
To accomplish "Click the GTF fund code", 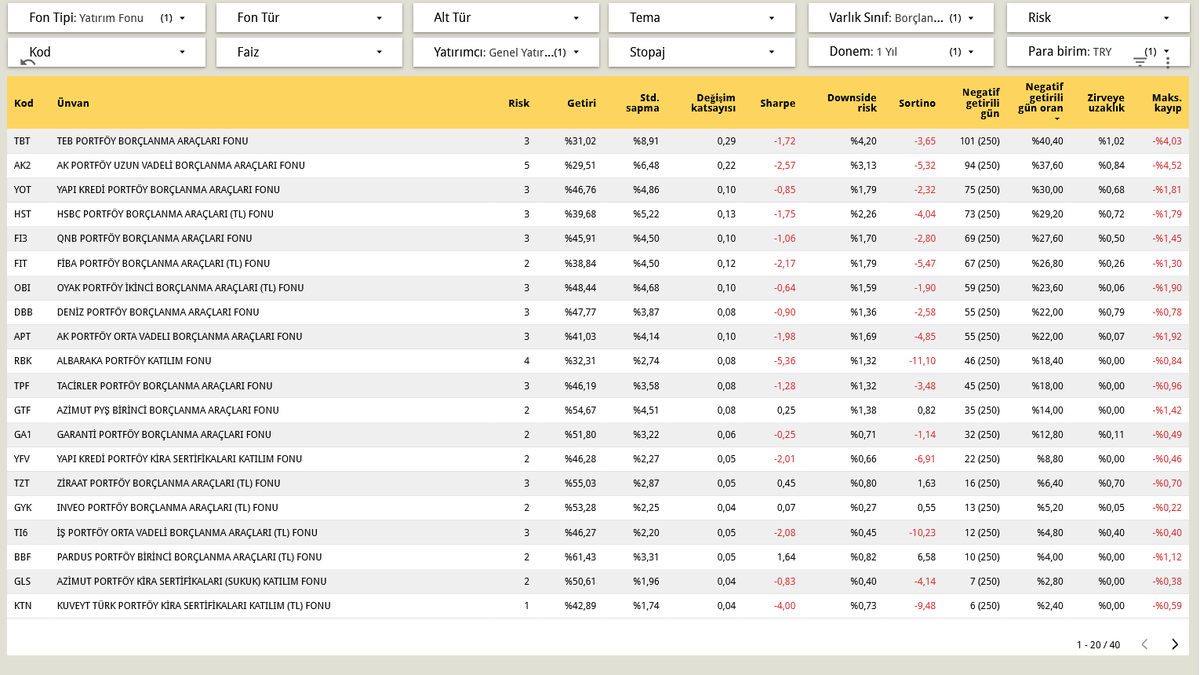I will [22, 410].
